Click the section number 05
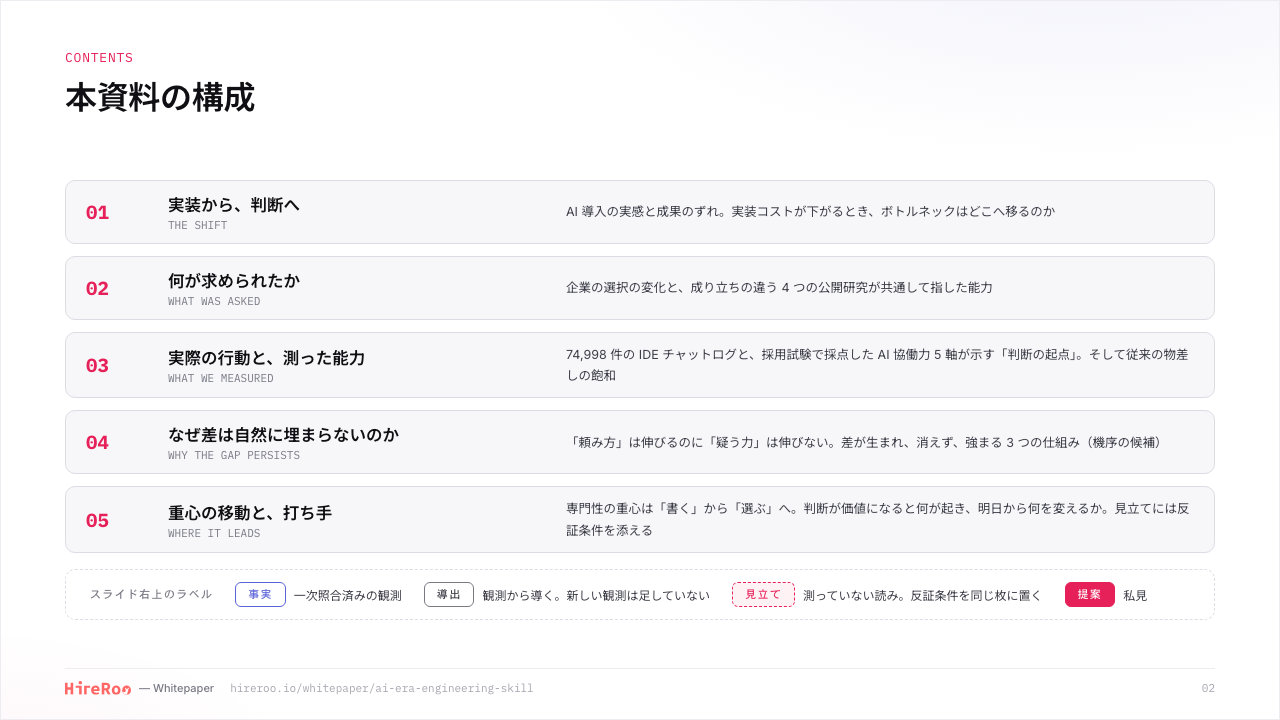 [x=97, y=521]
